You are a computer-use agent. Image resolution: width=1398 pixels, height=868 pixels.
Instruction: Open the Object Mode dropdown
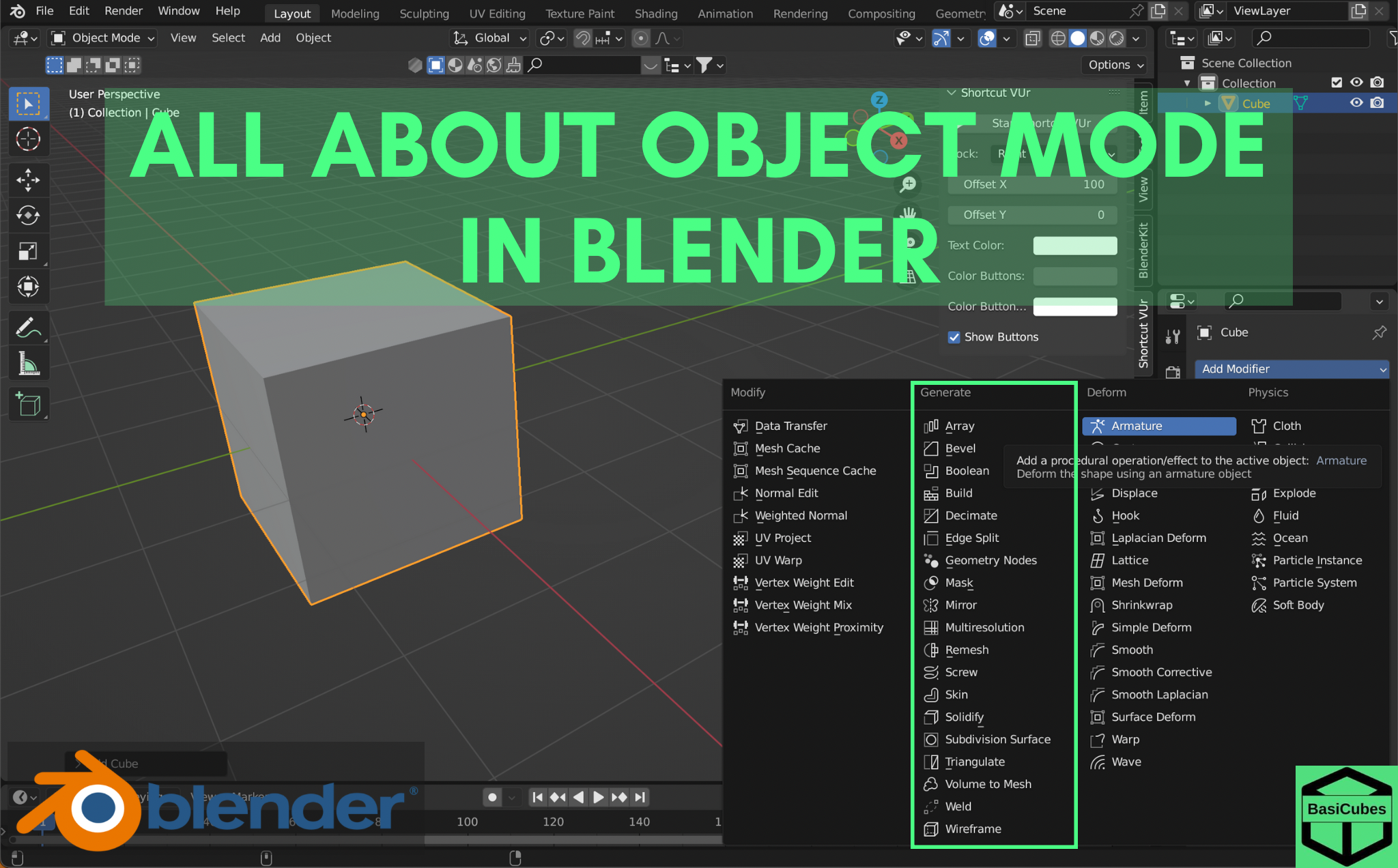pyautogui.click(x=102, y=38)
